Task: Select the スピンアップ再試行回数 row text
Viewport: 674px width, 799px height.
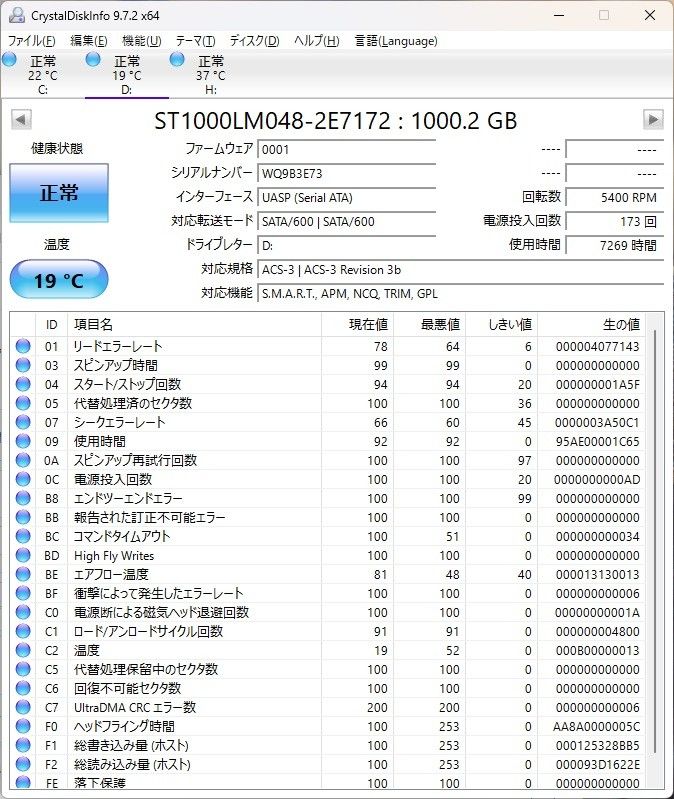Action: [135, 460]
